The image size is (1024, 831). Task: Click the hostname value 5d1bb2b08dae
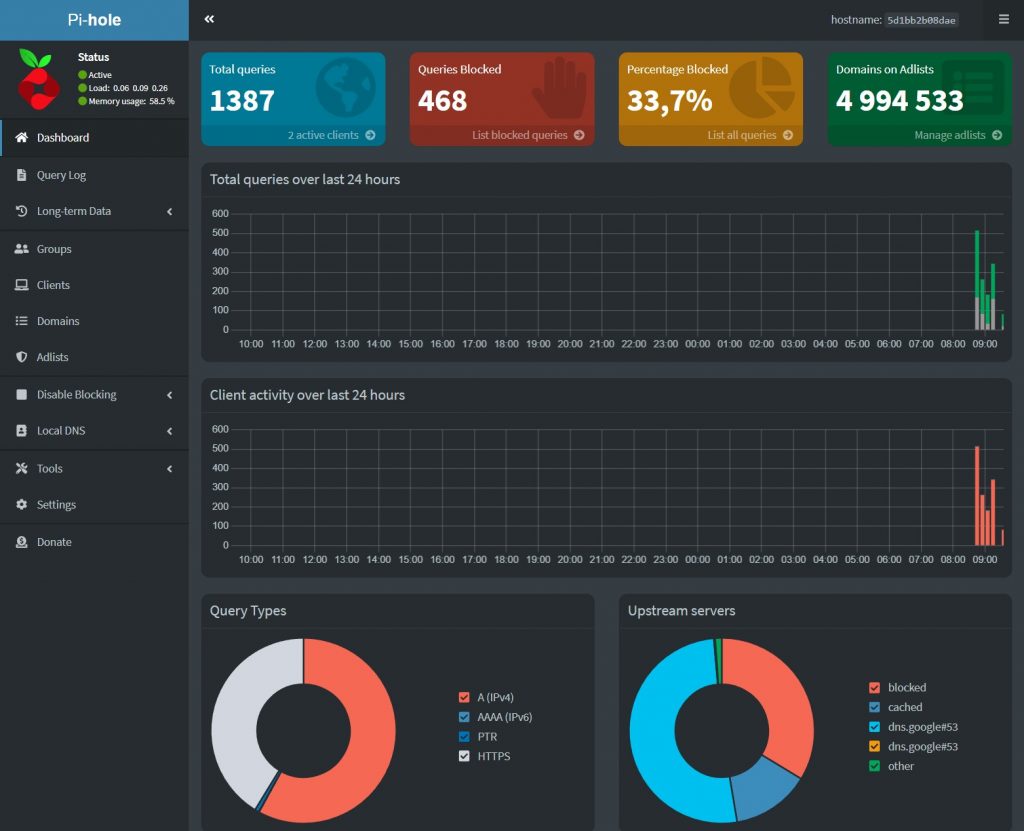pos(921,20)
